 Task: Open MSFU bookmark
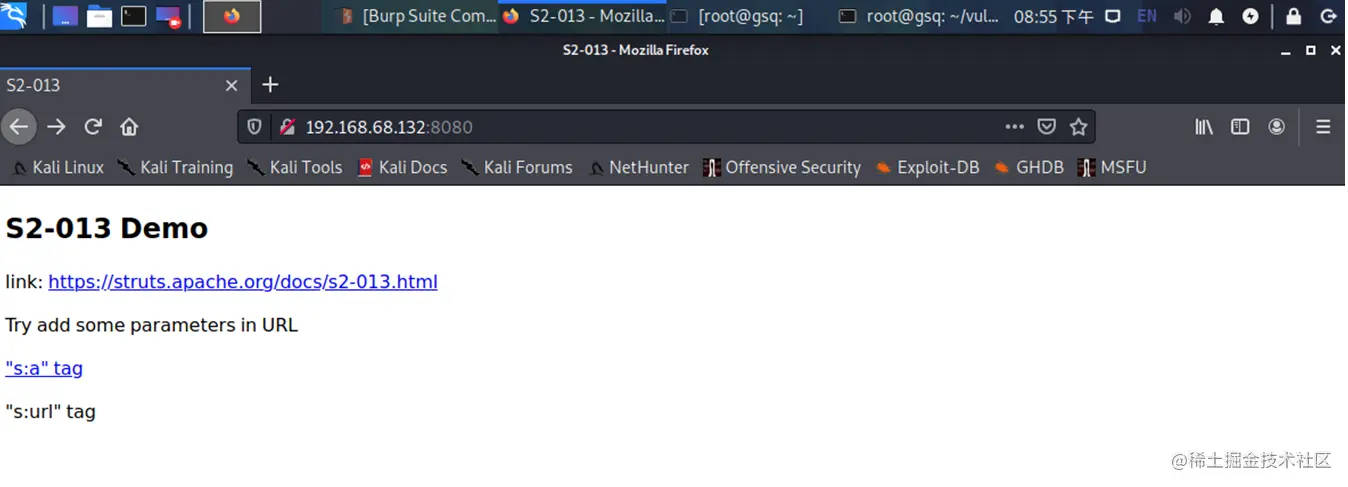point(1112,167)
